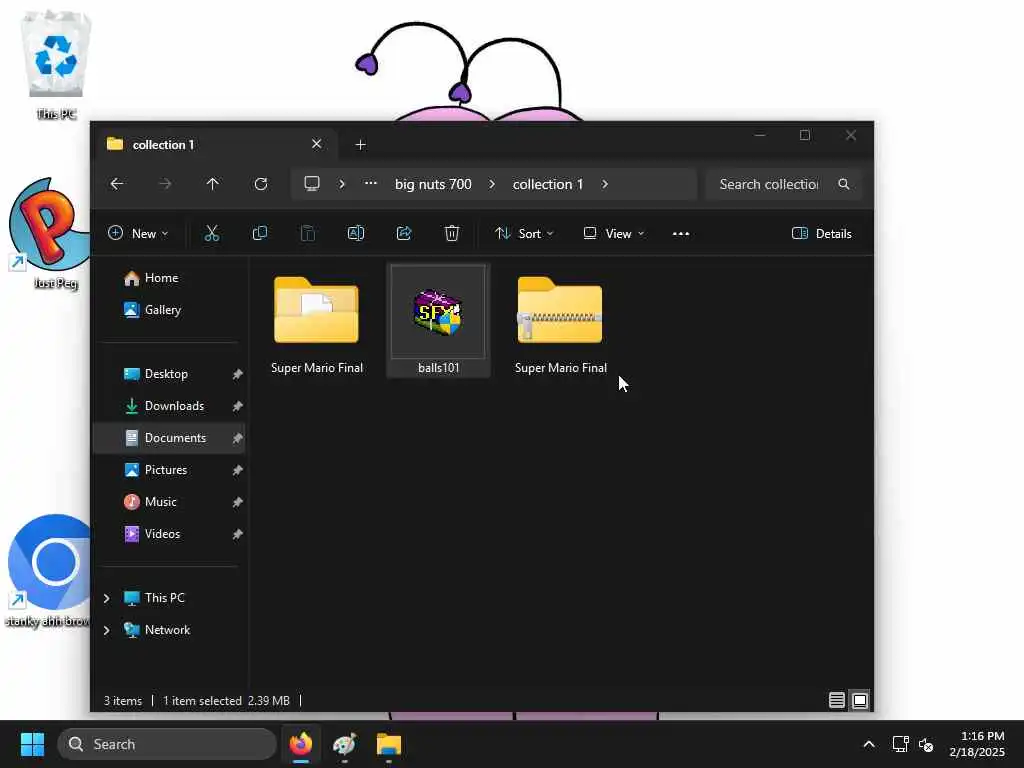Screen dimensions: 1024x768
Task: Unpin Music using its pin icon
Action: [238, 502]
